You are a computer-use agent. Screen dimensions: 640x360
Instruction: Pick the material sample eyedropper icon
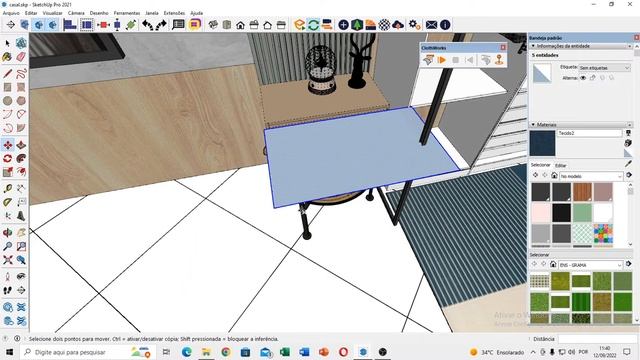click(628, 164)
